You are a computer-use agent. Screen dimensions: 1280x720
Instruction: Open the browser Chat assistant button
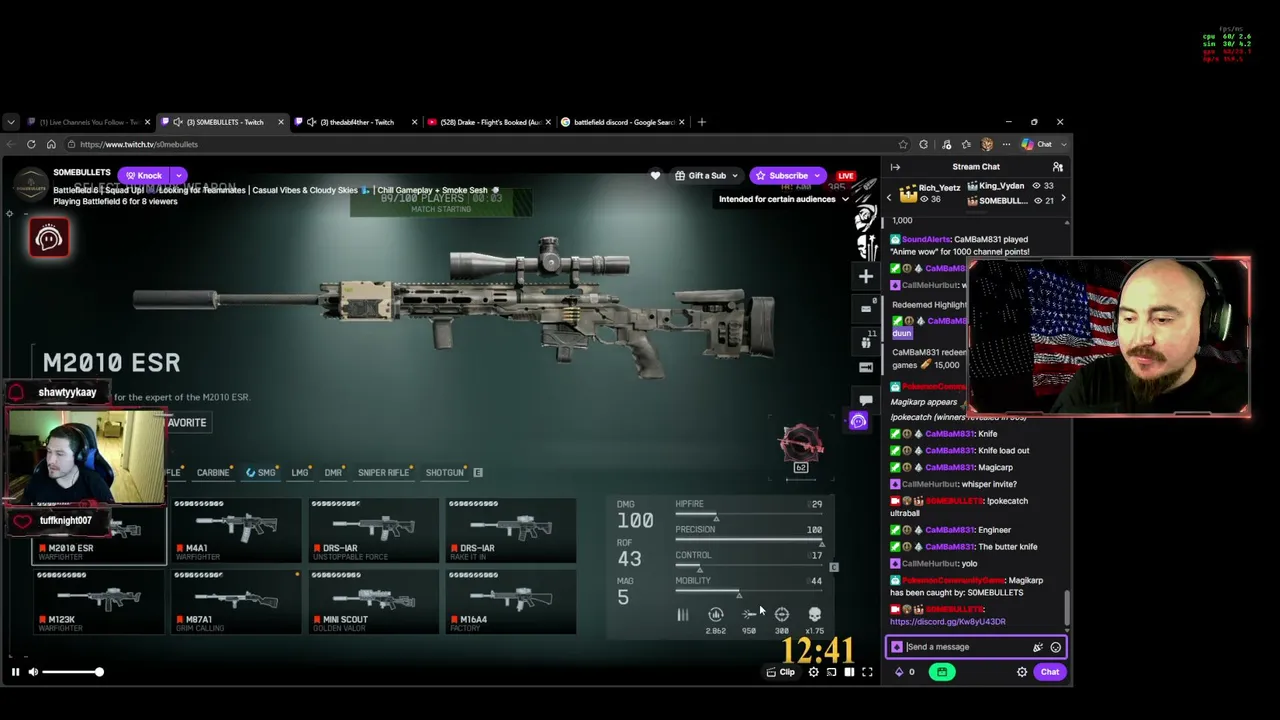click(x=1036, y=144)
